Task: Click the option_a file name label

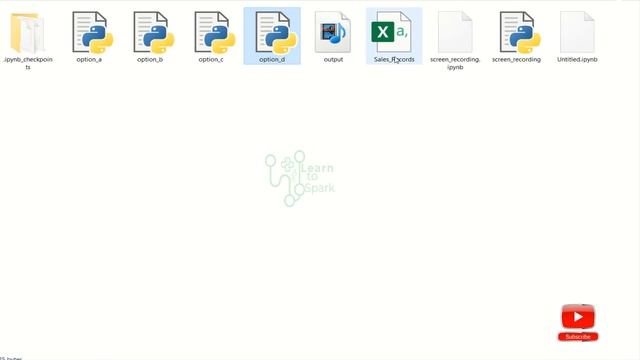Action: 89,60
